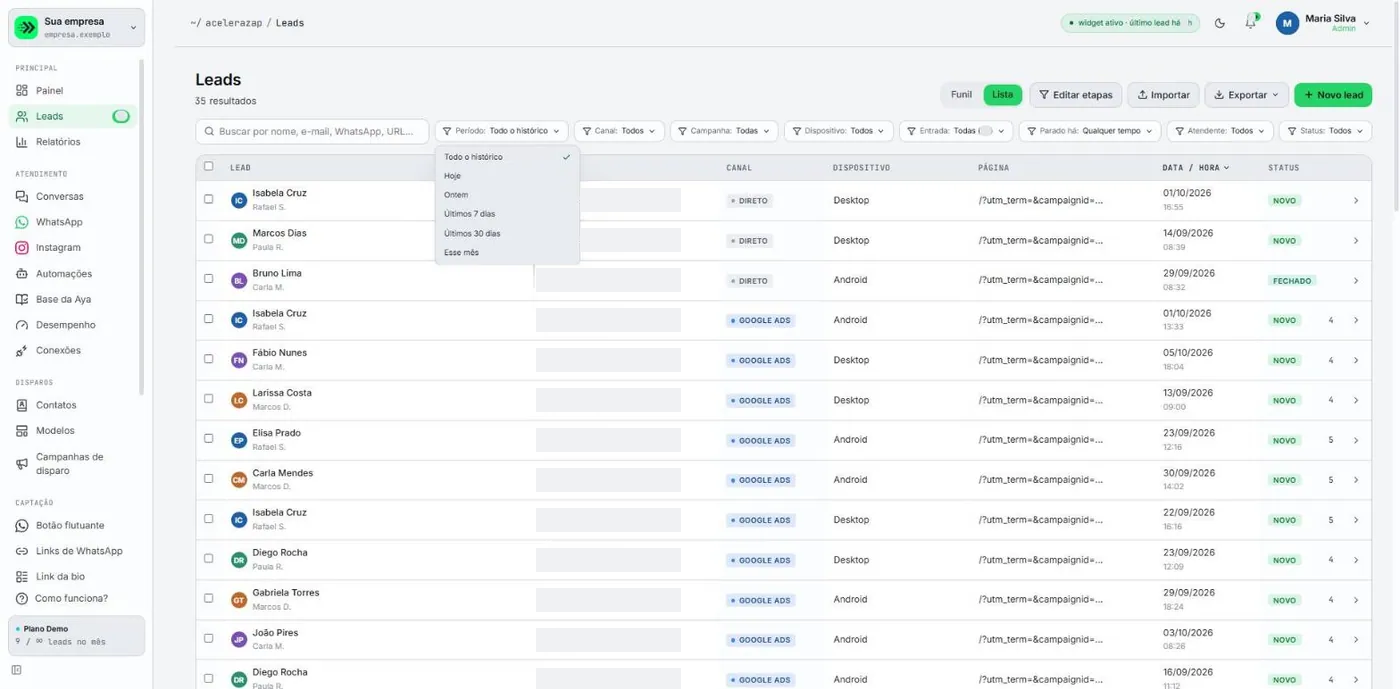Open row arrow for Fábio Nunes
The width and height of the screenshot is (1400, 689).
click(1356, 361)
